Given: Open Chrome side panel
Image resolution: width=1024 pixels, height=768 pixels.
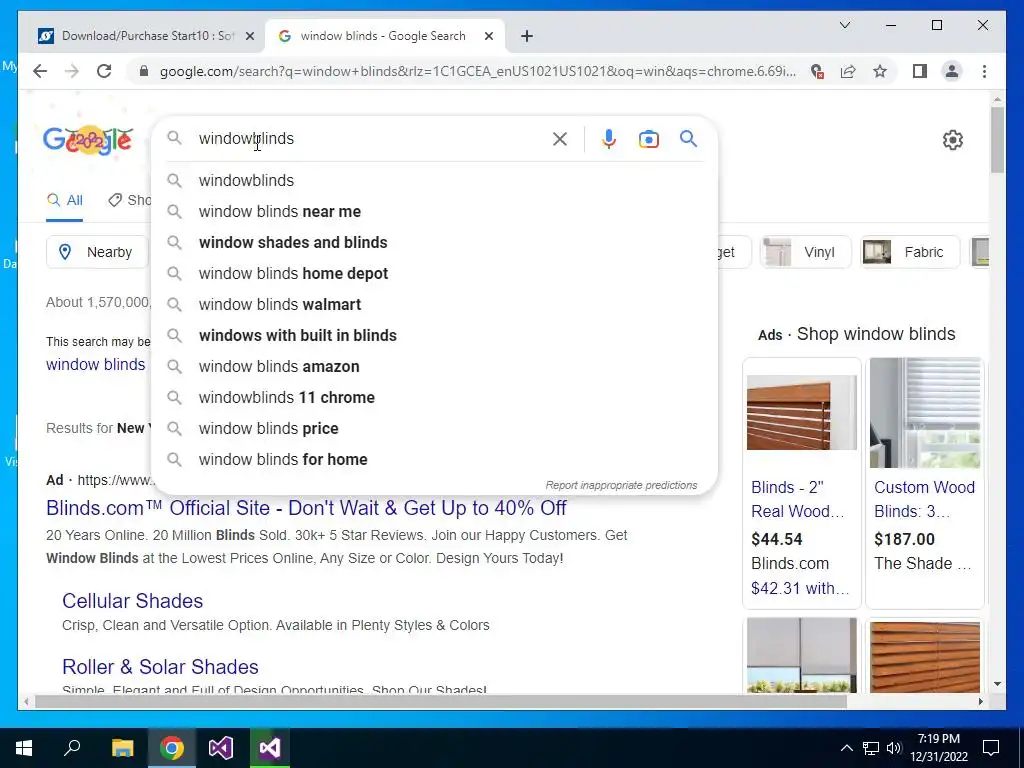Looking at the screenshot, I should [920, 71].
